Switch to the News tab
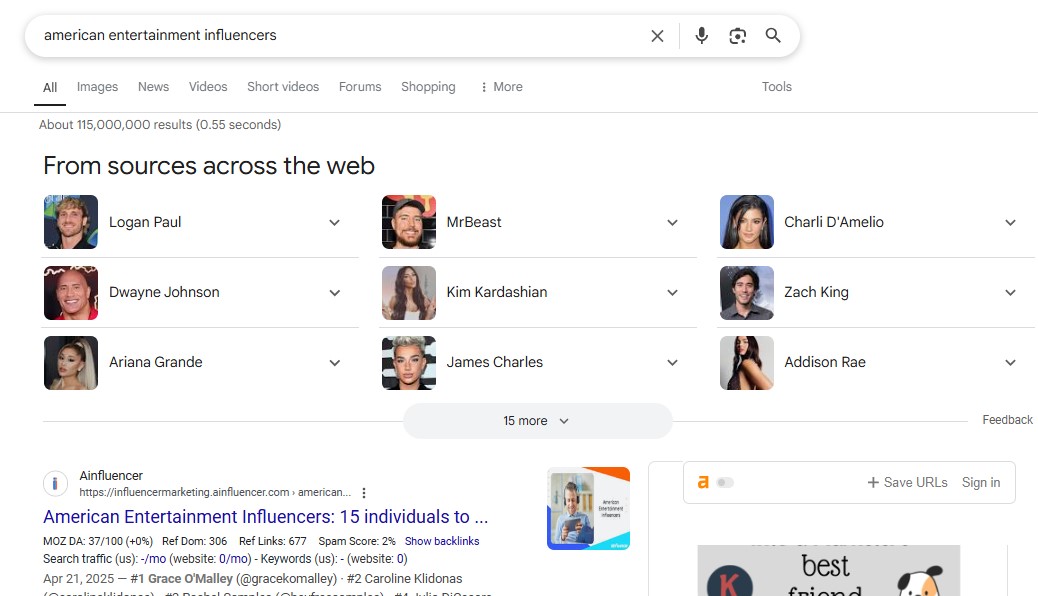 (154, 87)
